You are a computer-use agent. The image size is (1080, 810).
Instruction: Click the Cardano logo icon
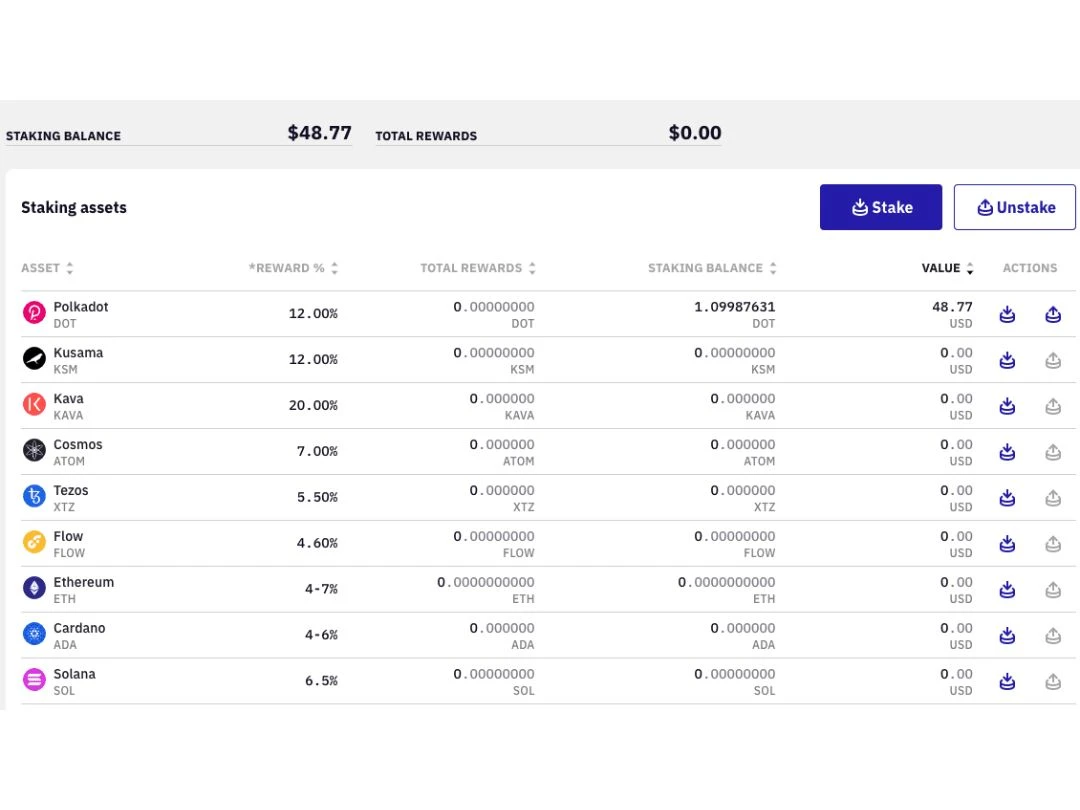pos(34,634)
